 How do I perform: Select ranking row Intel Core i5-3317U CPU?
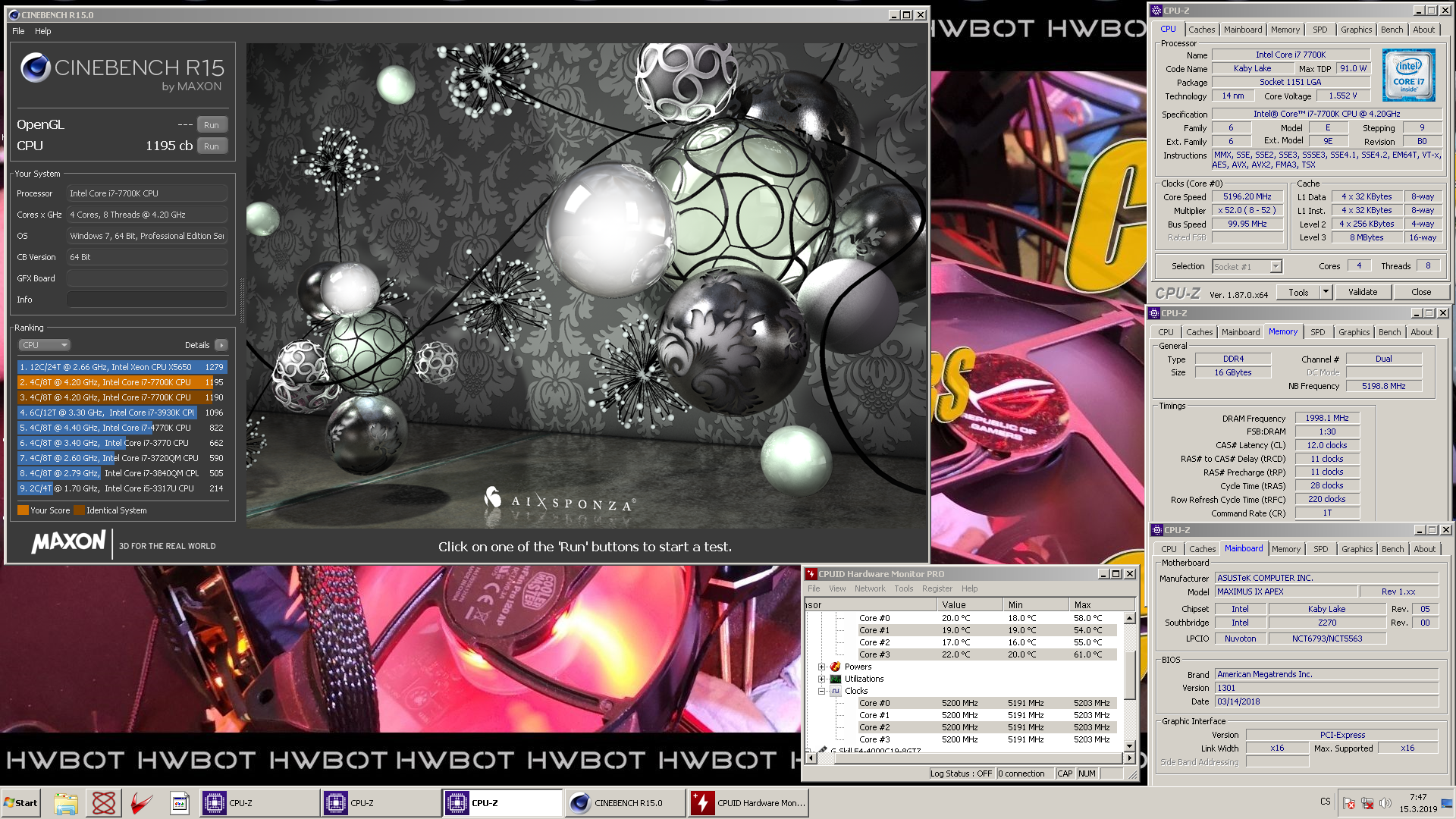tap(122, 488)
